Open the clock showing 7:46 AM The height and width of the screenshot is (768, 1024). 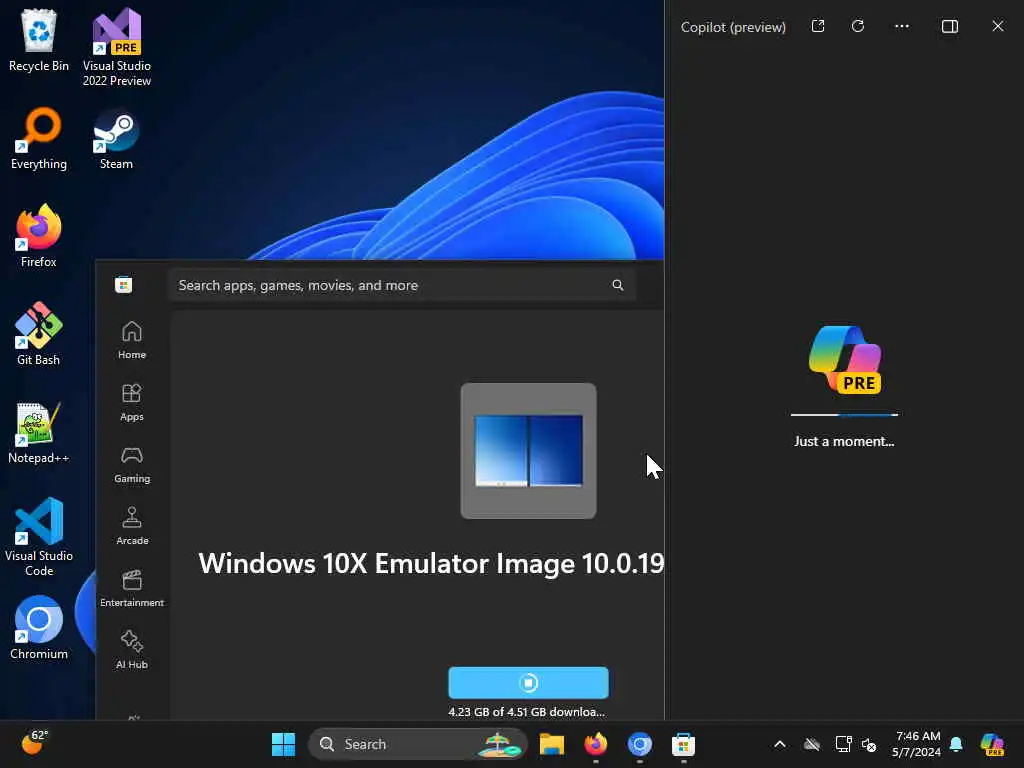point(917,744)
